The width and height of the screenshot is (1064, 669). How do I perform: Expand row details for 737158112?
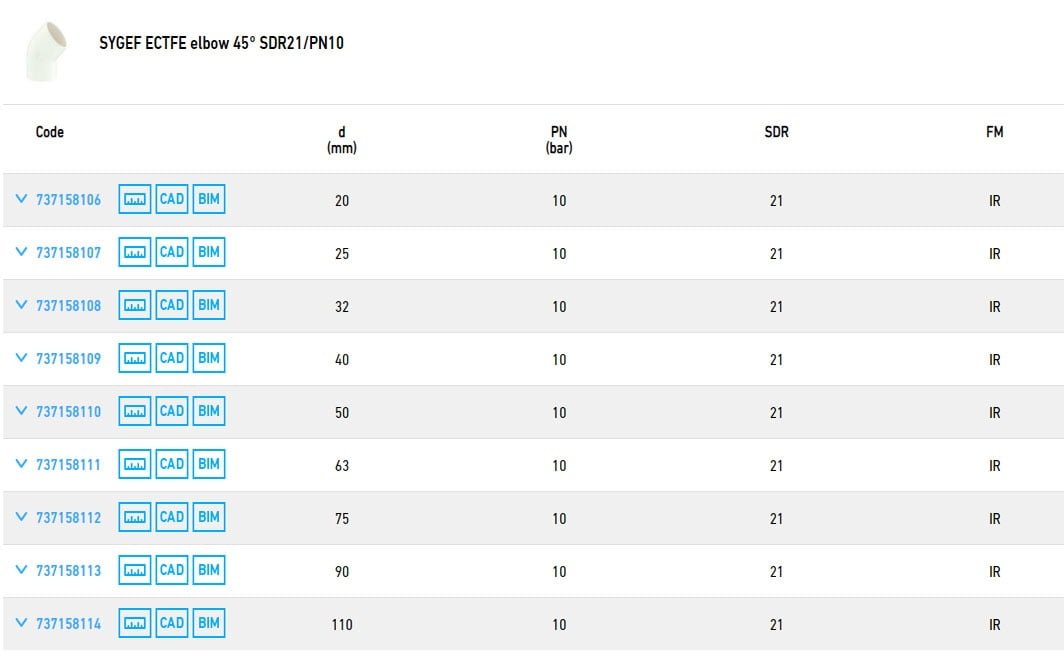click(22, 517)
